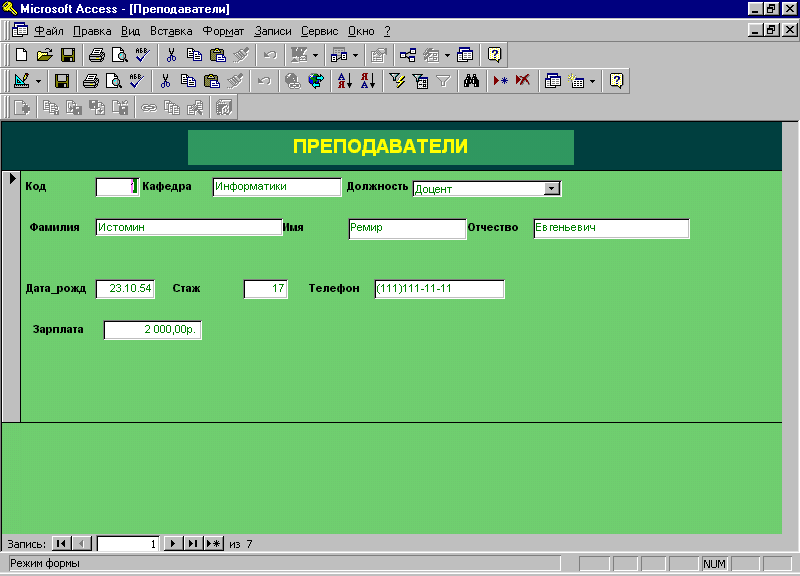Image resolution: width=800 pixels, height=576 pixels.
Task: Click new record button in navigation bar
Action: (x=214, y=543)
